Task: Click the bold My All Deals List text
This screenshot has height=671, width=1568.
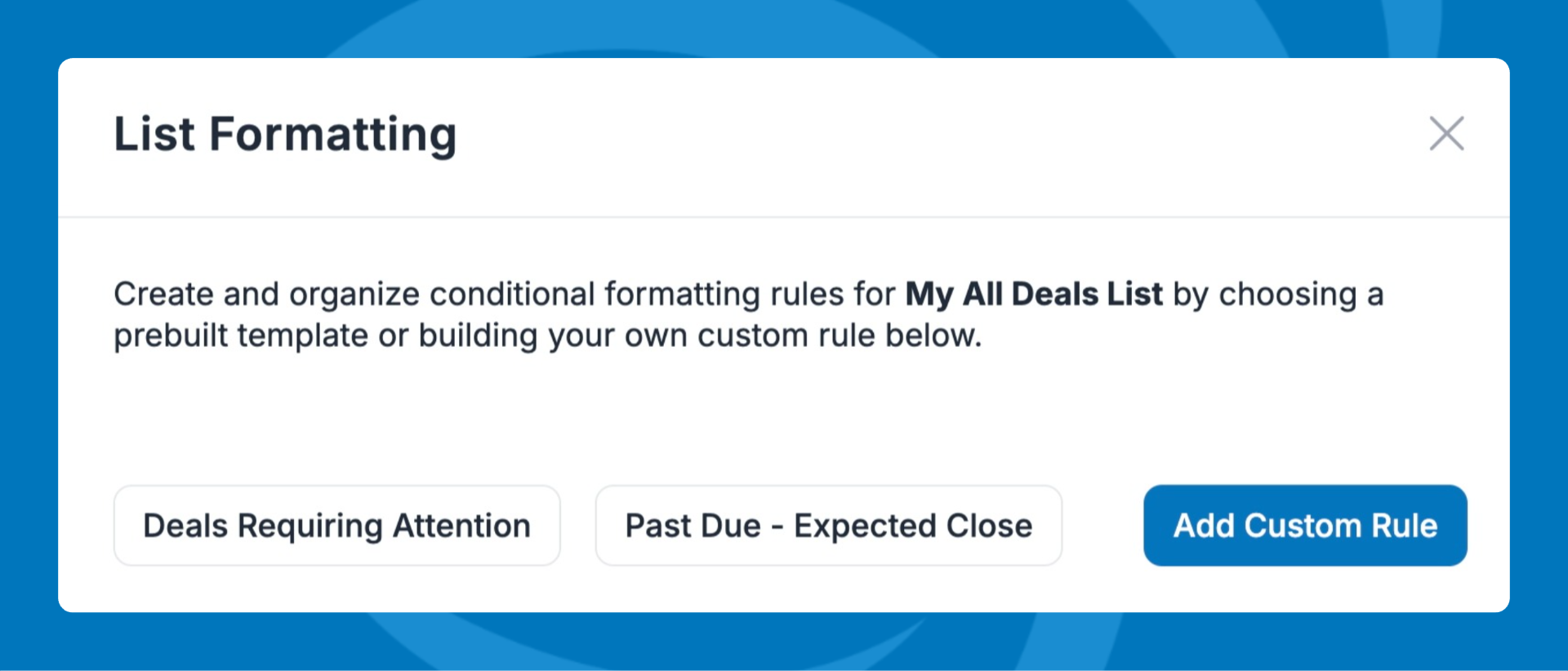Action: pos(1033,294)
